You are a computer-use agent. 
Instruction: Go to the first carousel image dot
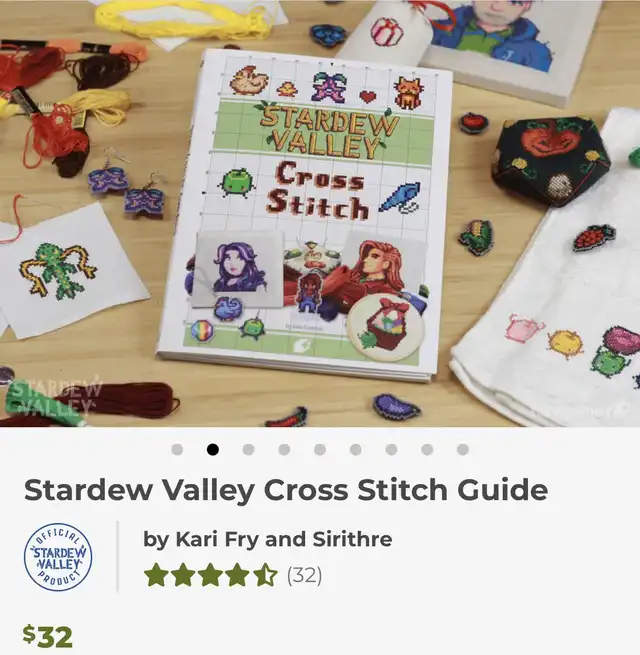tap(177, 449)
